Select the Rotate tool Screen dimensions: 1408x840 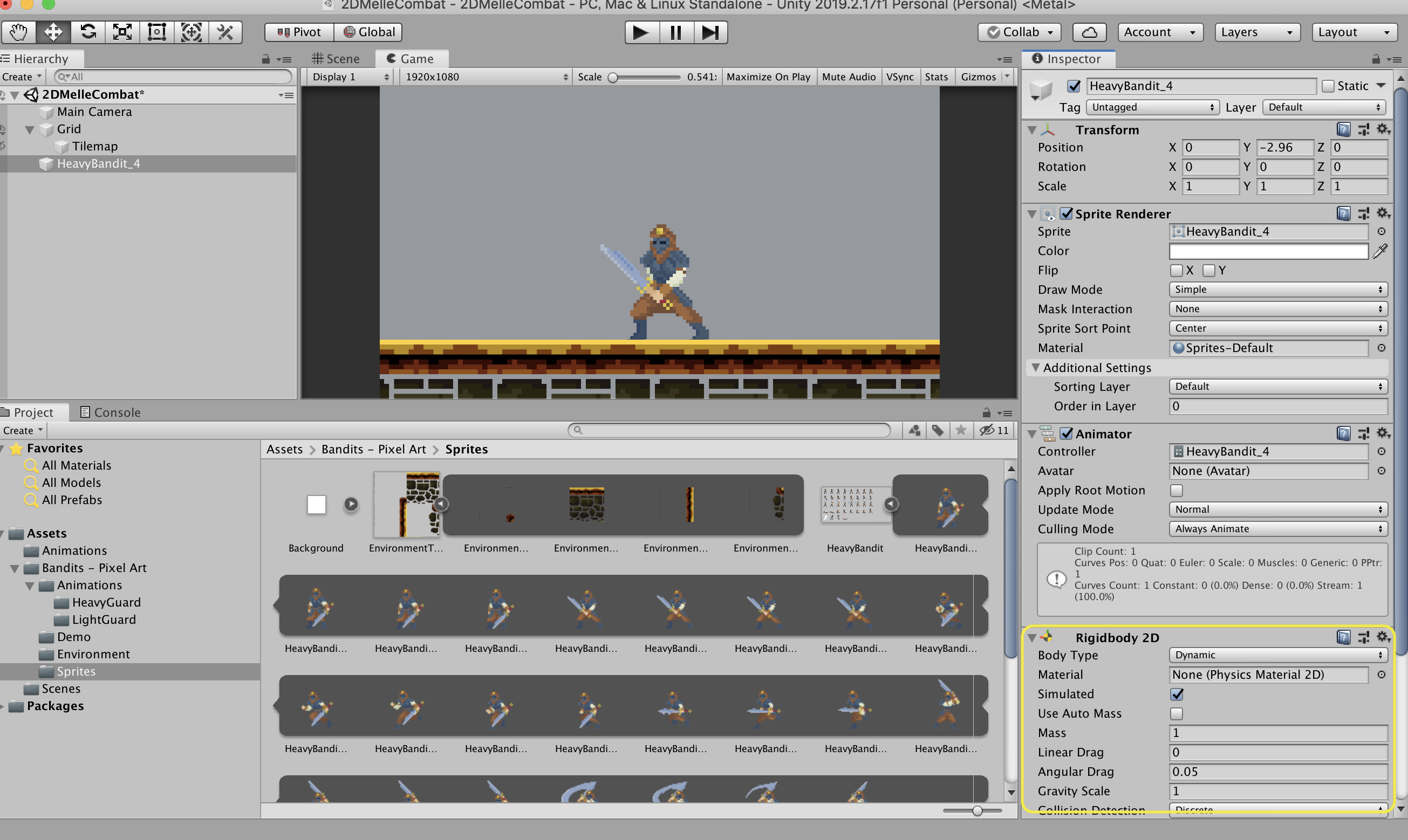88,32
